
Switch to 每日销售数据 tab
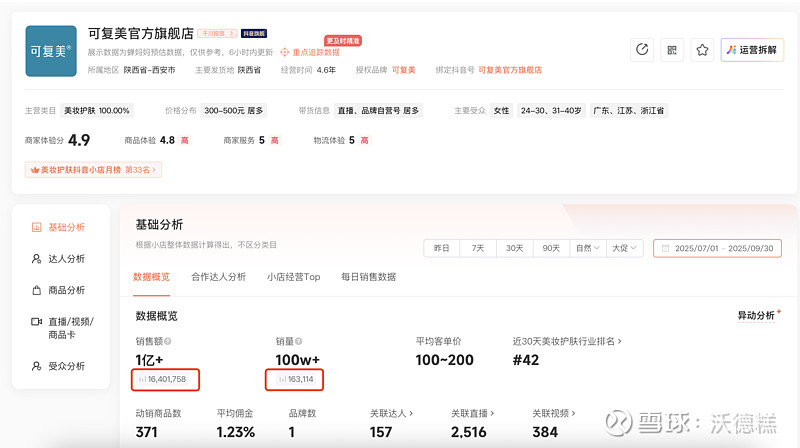[x=368, y=277]
